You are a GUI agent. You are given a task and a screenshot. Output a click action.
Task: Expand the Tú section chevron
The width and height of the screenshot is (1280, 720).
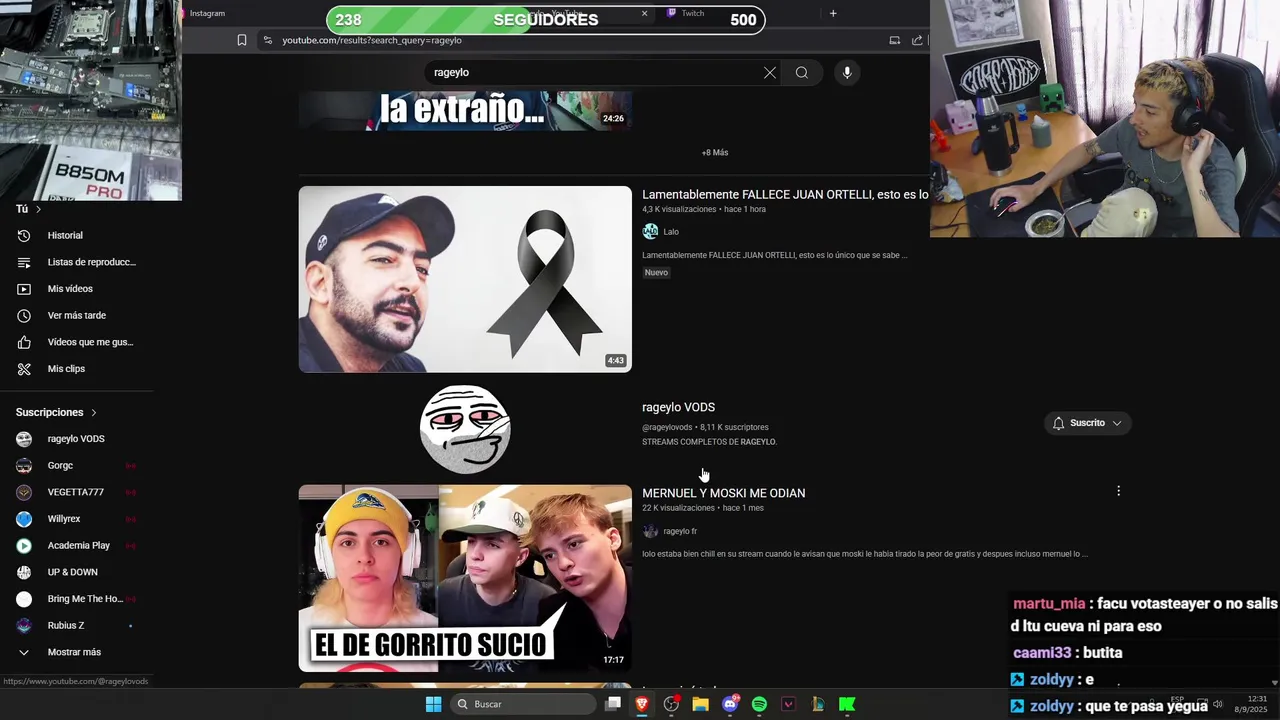(38, 209)
